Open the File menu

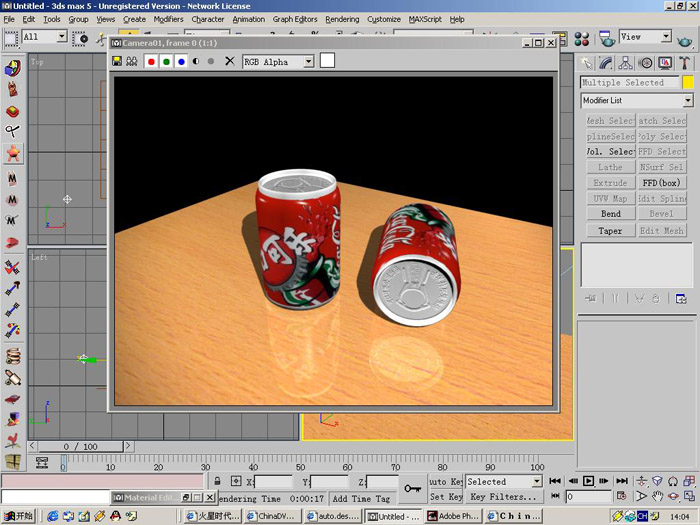pyautogui.click(x=9, y=19)
